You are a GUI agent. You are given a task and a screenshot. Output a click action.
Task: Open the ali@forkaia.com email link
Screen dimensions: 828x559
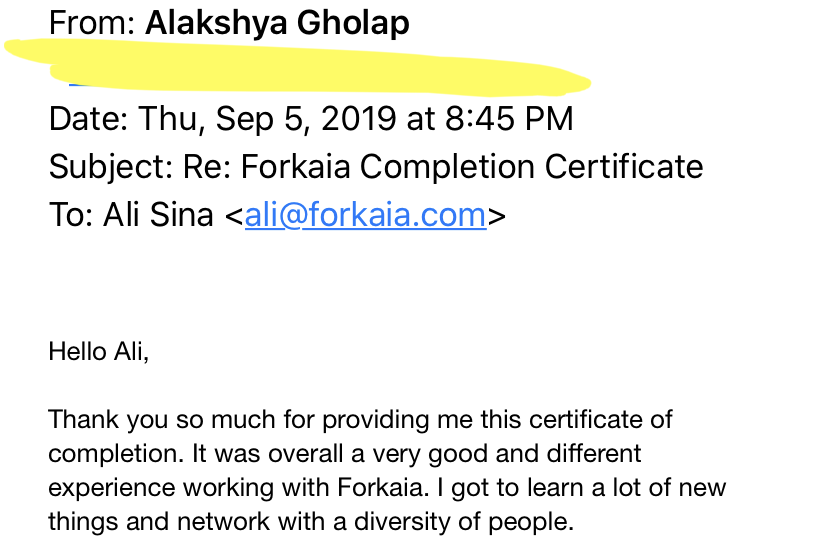click(365, 215)
